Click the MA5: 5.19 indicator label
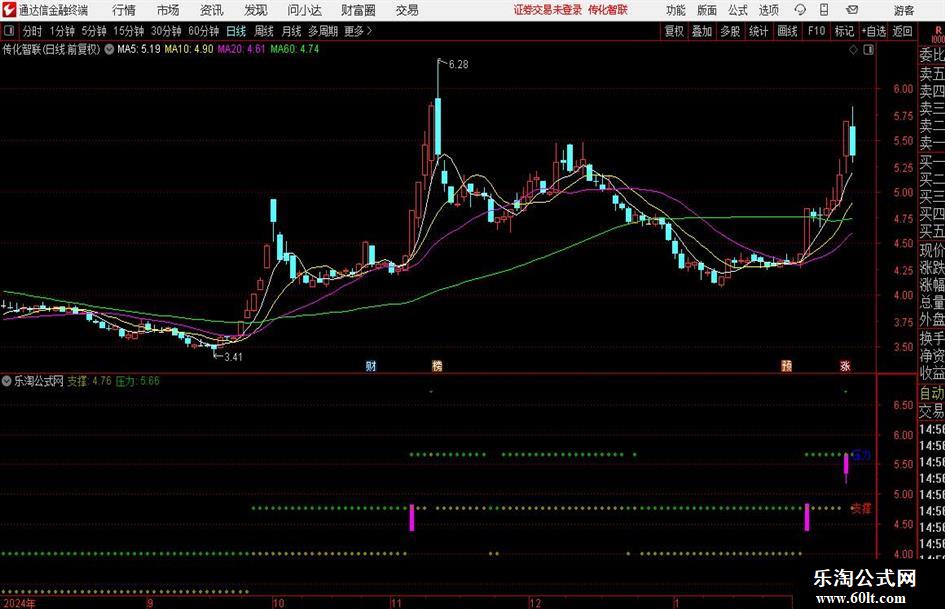This screenshot has width=945, height=609. [x=139, y=49]
